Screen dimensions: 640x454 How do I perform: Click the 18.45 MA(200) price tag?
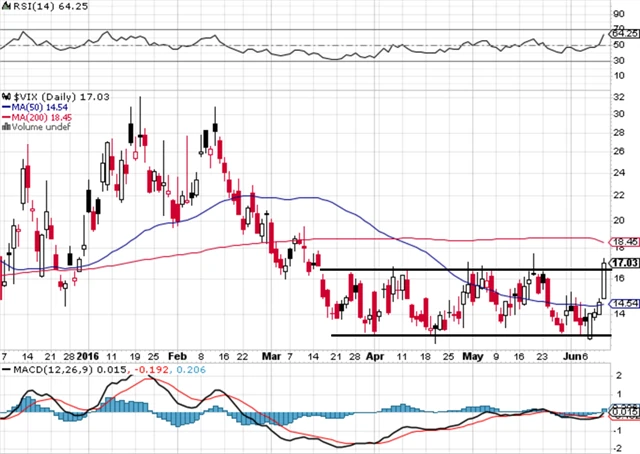point(624,242)
